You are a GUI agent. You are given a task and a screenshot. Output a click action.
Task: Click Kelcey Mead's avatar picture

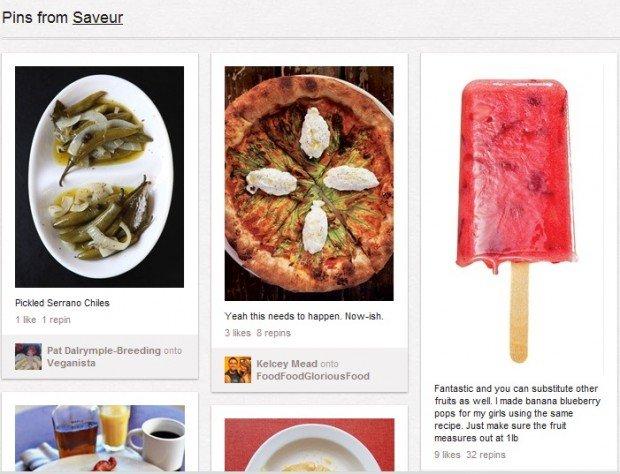tap(238, 370)
